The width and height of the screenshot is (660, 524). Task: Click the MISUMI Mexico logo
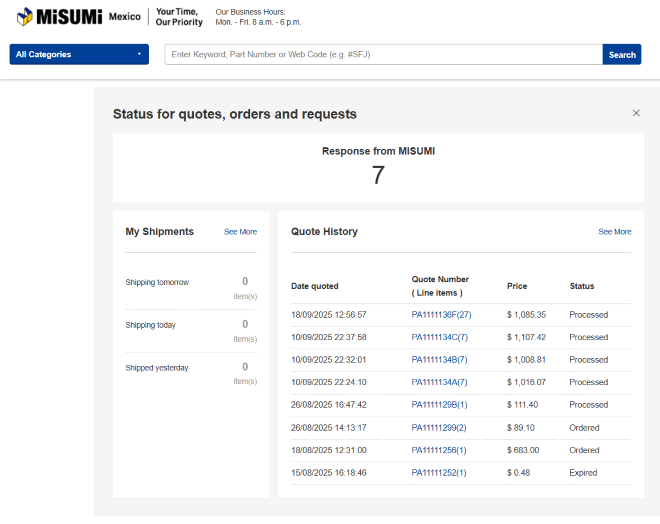[78, 17]
